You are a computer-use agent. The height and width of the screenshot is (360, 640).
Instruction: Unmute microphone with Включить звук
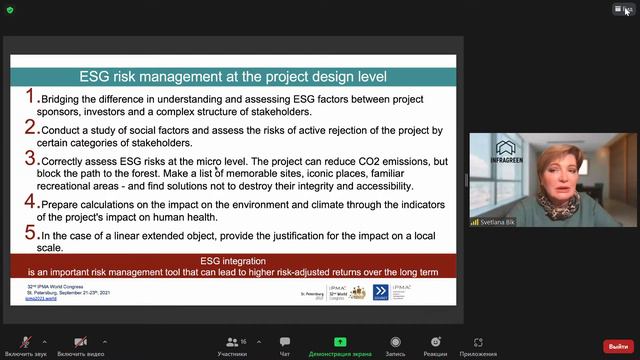(25, 347)
